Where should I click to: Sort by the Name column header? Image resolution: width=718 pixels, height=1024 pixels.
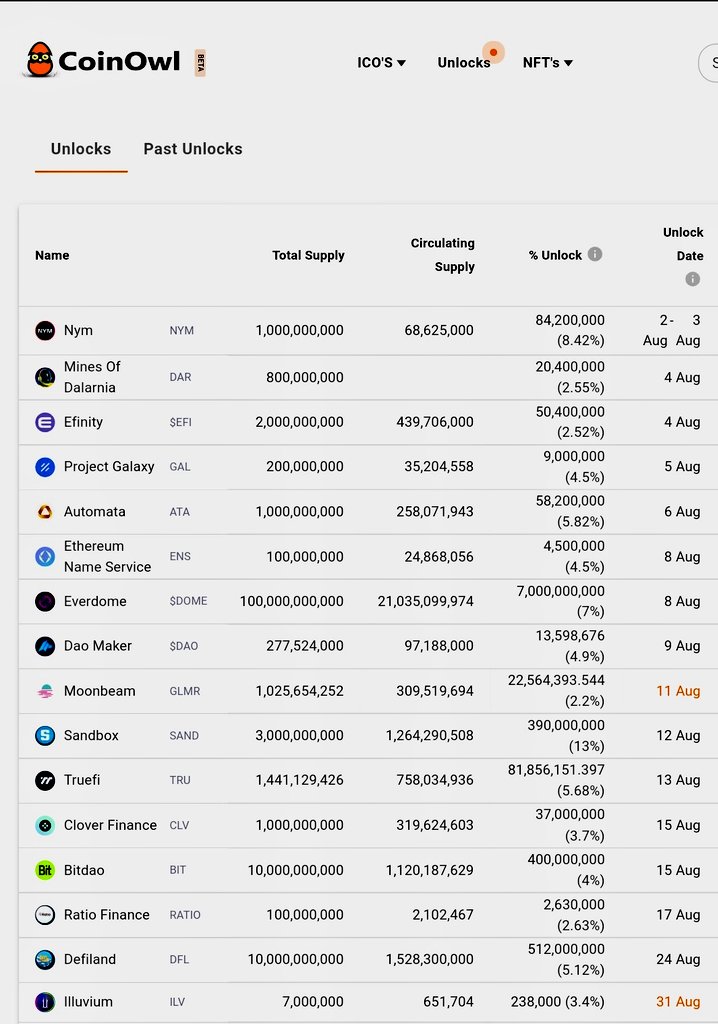(52, 255)
